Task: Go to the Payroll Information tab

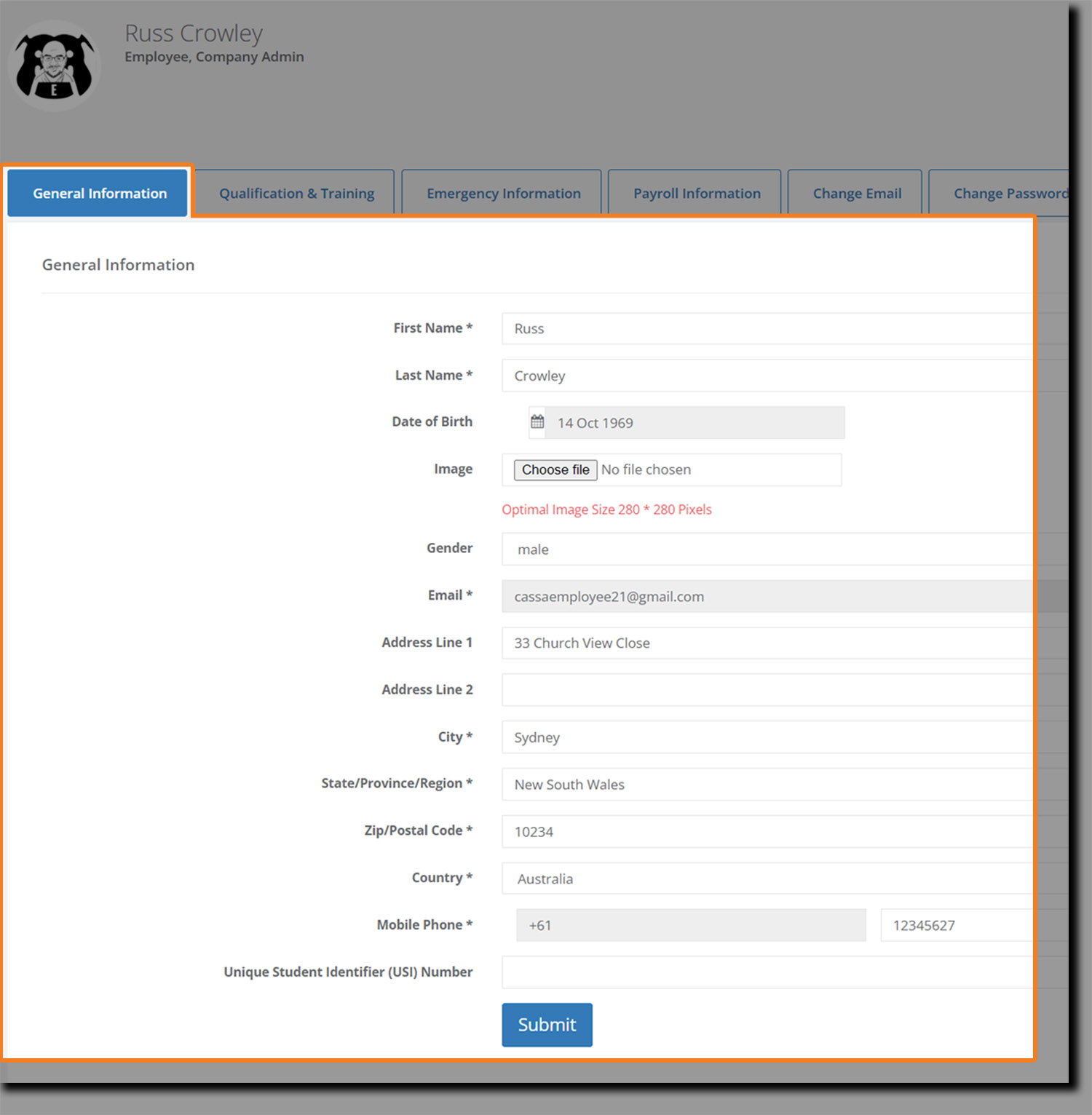Action: (695, 194)
